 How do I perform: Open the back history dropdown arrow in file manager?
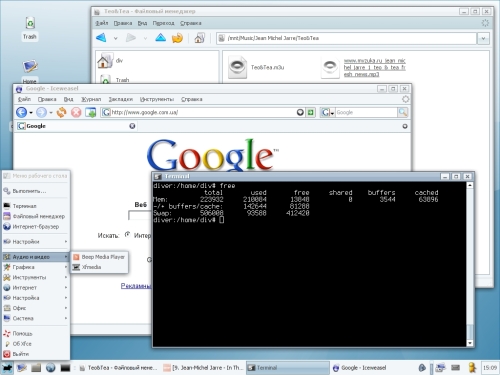[115, 38]
